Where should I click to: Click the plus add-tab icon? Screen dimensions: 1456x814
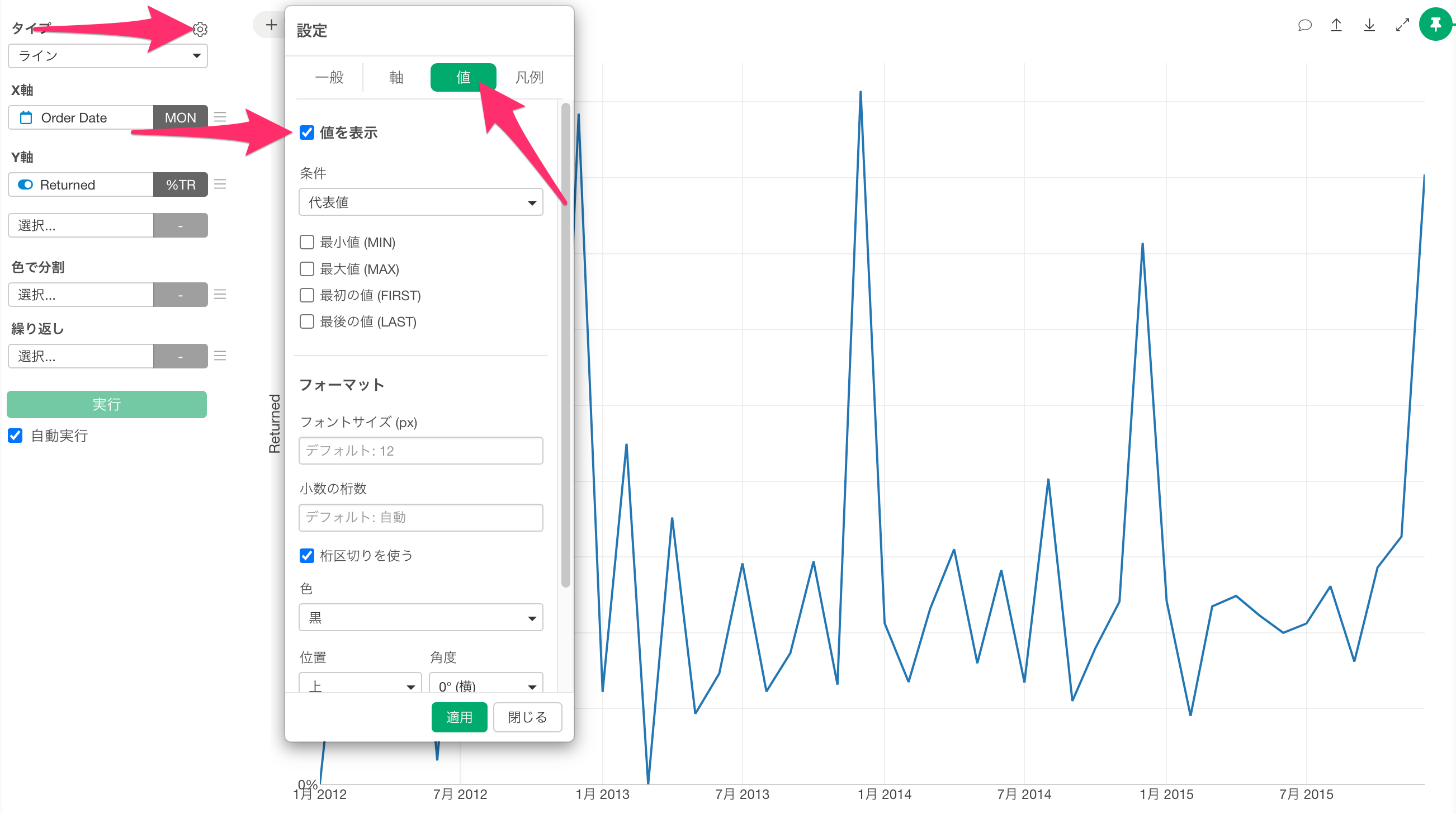pos(271,25)
